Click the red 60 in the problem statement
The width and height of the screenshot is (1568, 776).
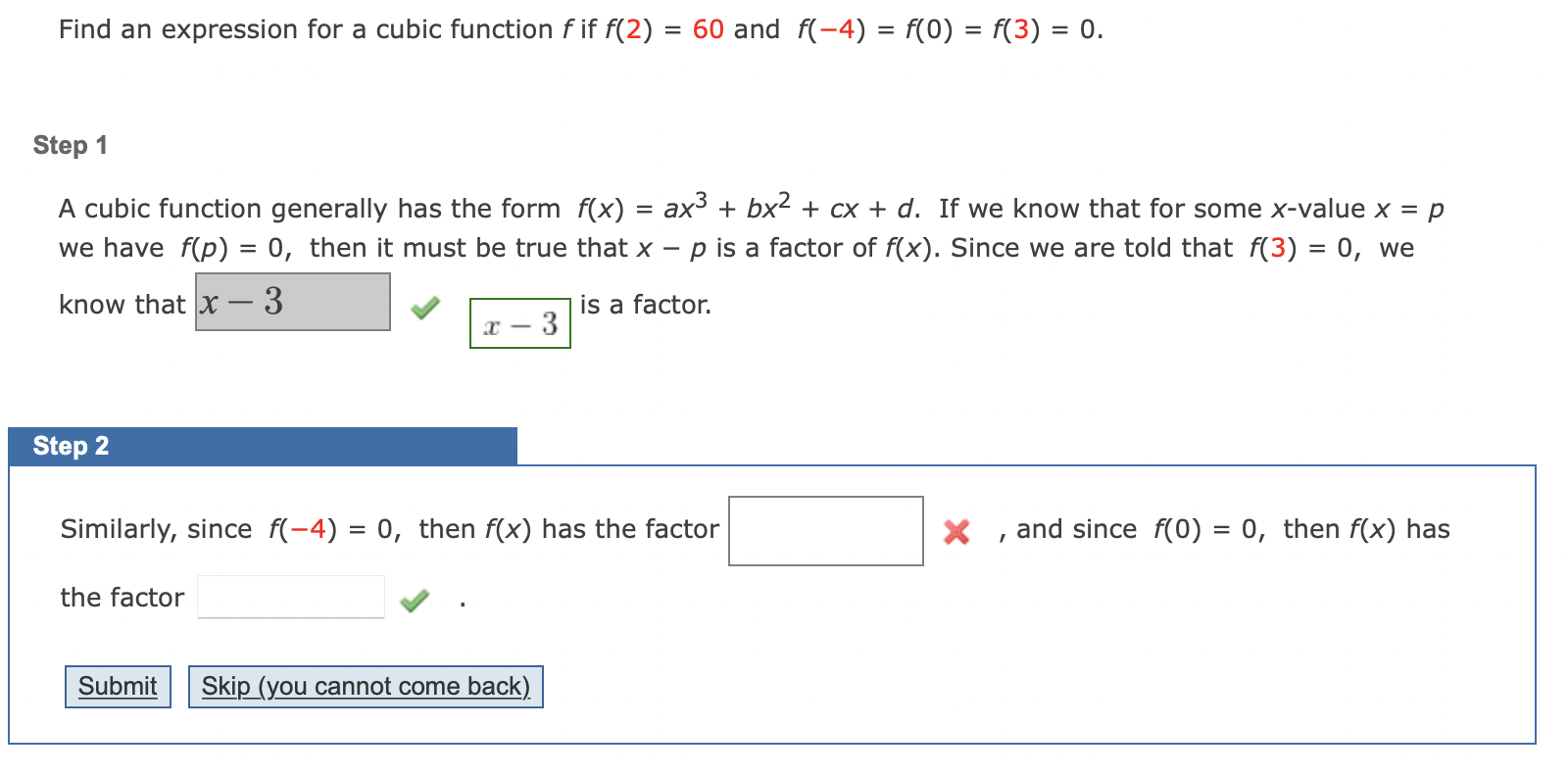(711, 28)
